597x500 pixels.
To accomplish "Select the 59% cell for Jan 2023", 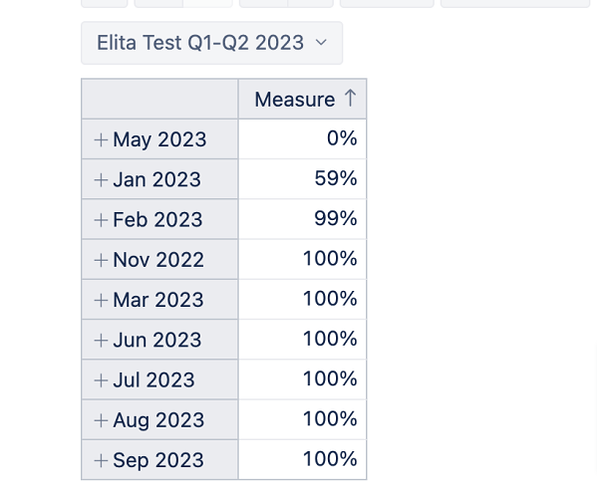I will (302, 179).
